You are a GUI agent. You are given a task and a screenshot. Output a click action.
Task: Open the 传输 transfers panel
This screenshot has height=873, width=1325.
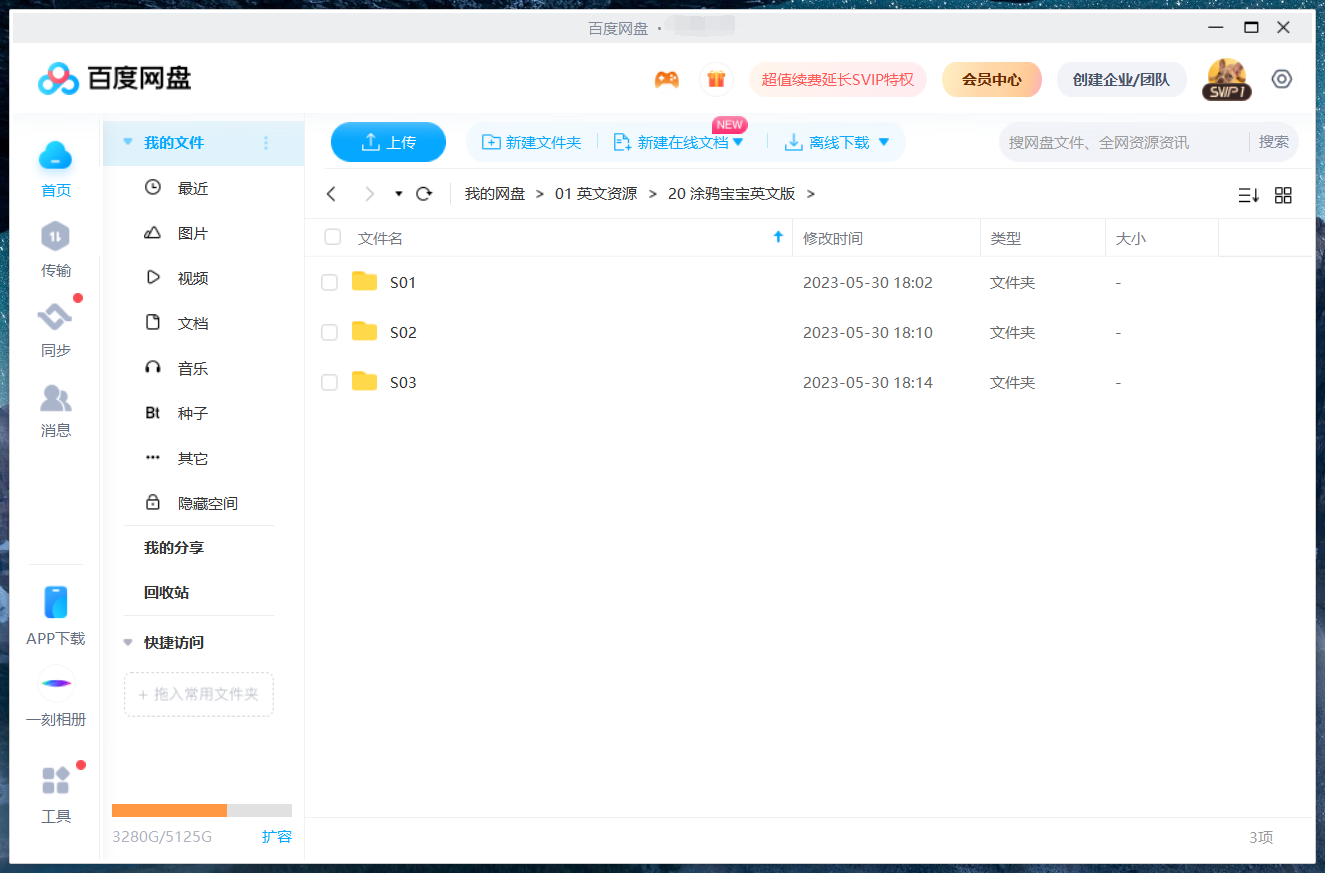coord(55,250)
